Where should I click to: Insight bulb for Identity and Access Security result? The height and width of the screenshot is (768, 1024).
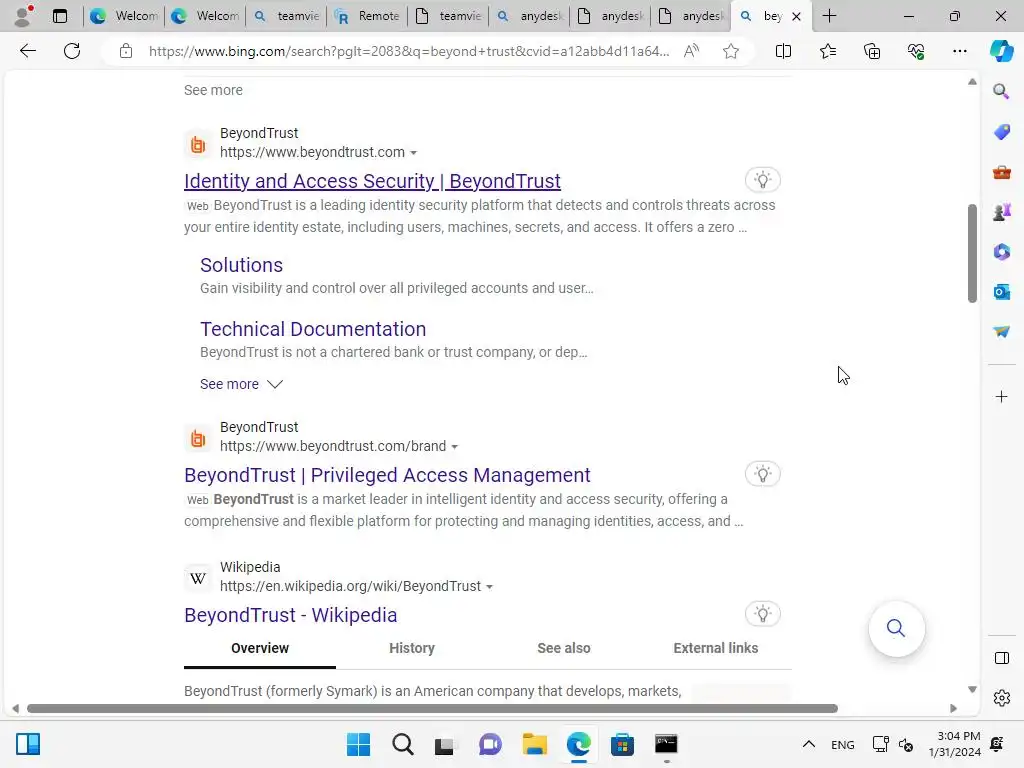click(762, 180)
